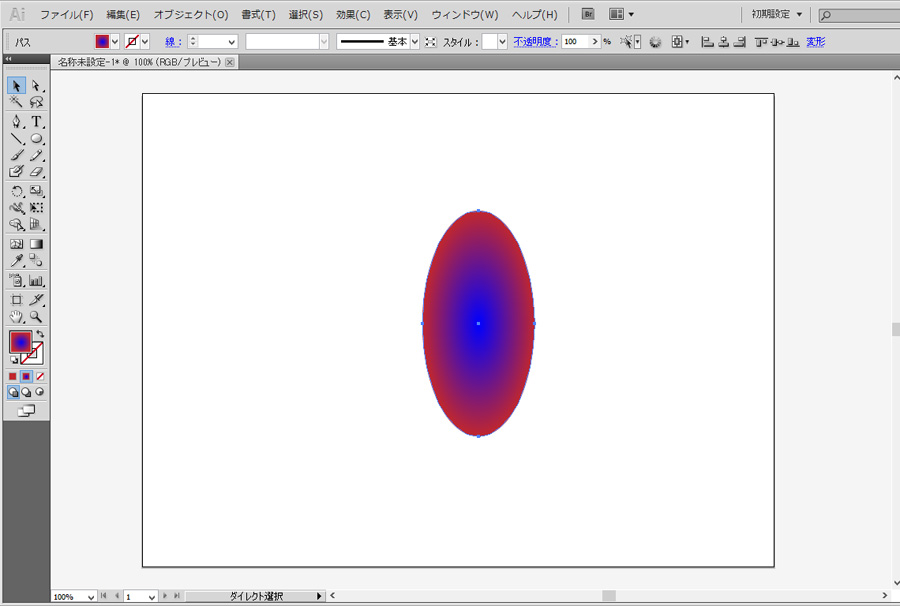Close the 名称未設定-1 document tab

230,62
